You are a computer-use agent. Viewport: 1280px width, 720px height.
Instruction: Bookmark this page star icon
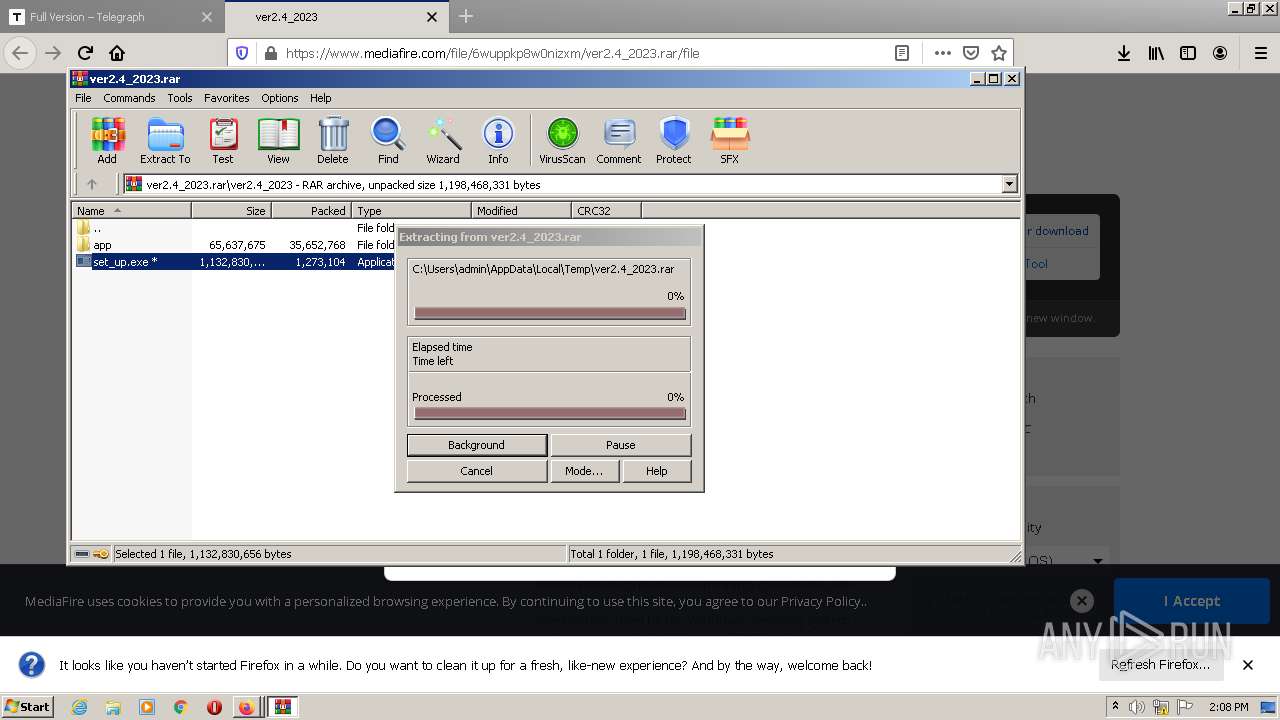[998, 53]
